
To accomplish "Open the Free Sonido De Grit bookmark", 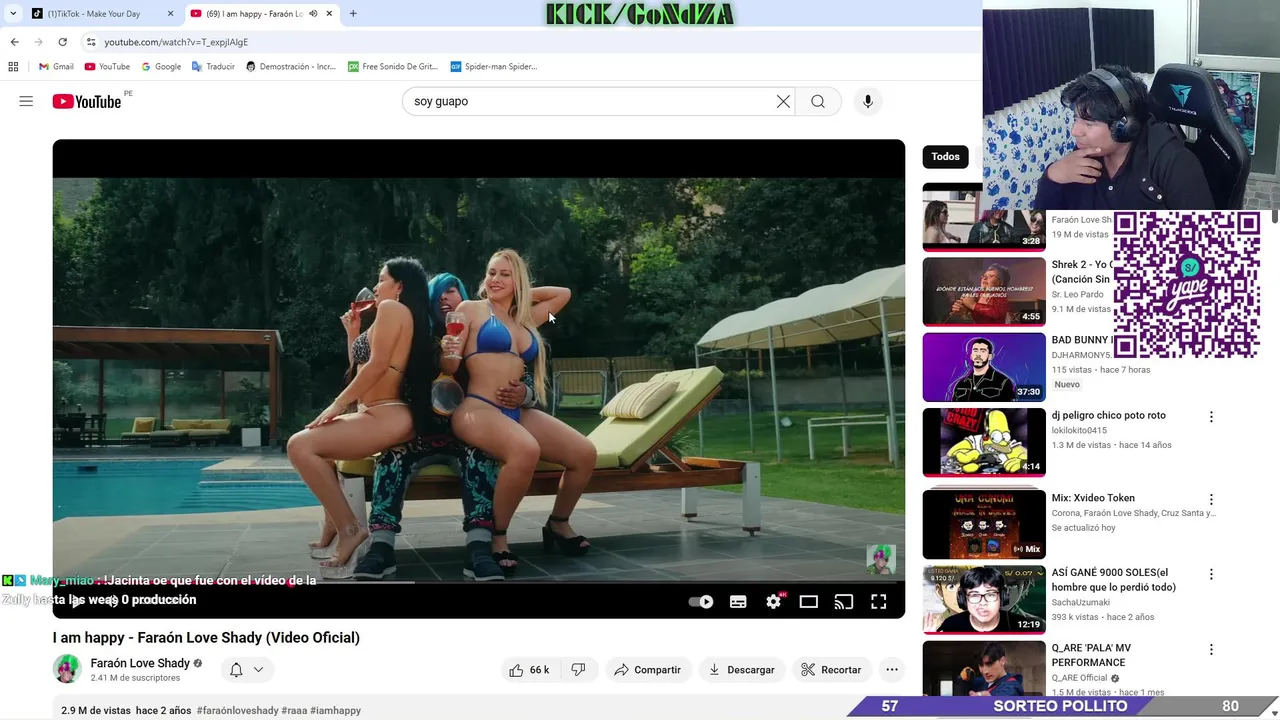I will coord(393,67).
